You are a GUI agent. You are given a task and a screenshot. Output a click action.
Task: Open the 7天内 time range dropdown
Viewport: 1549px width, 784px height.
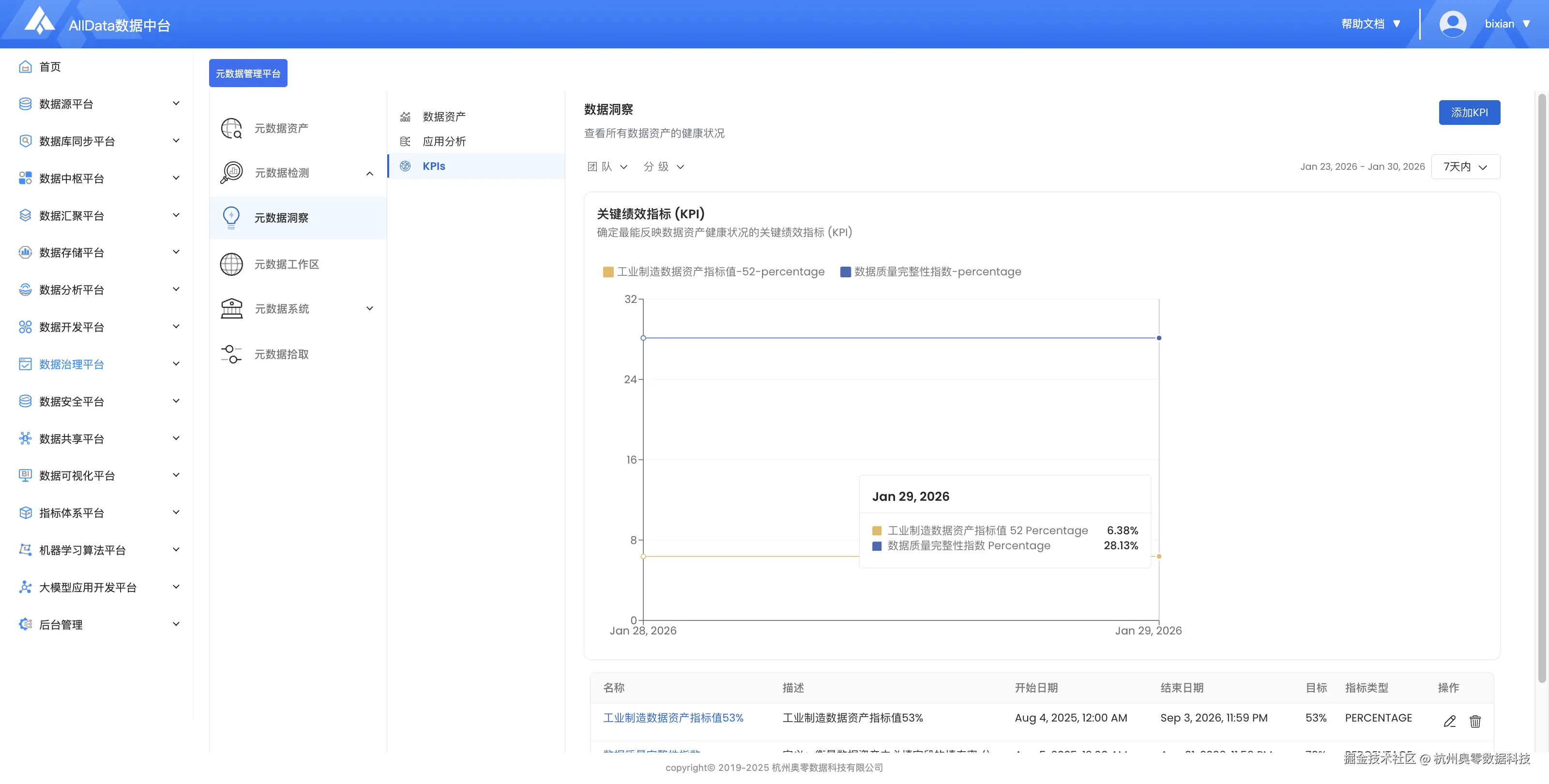[1465, 166]
